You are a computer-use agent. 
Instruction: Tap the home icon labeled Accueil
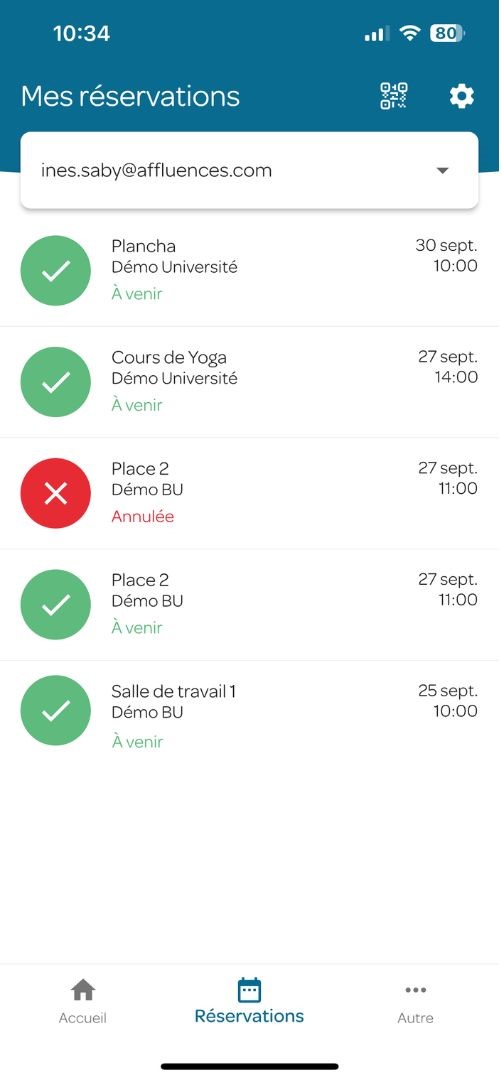coord(83,990)
